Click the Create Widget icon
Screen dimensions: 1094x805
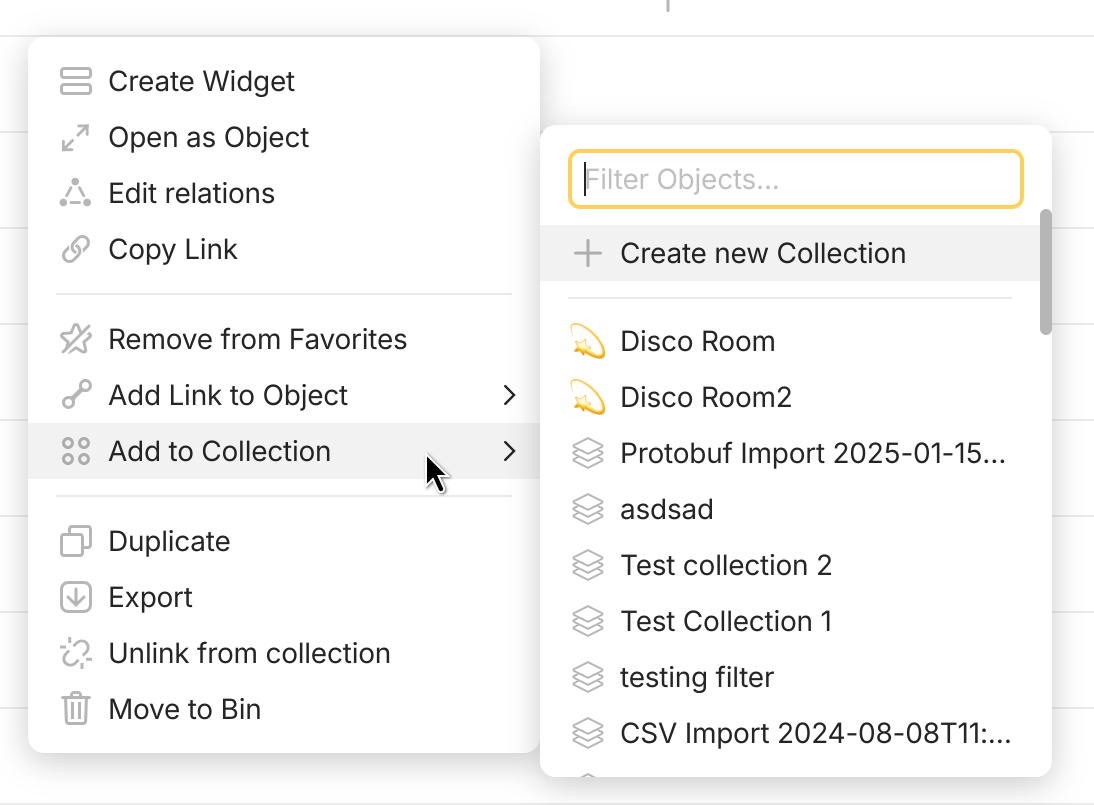[76, 81]
